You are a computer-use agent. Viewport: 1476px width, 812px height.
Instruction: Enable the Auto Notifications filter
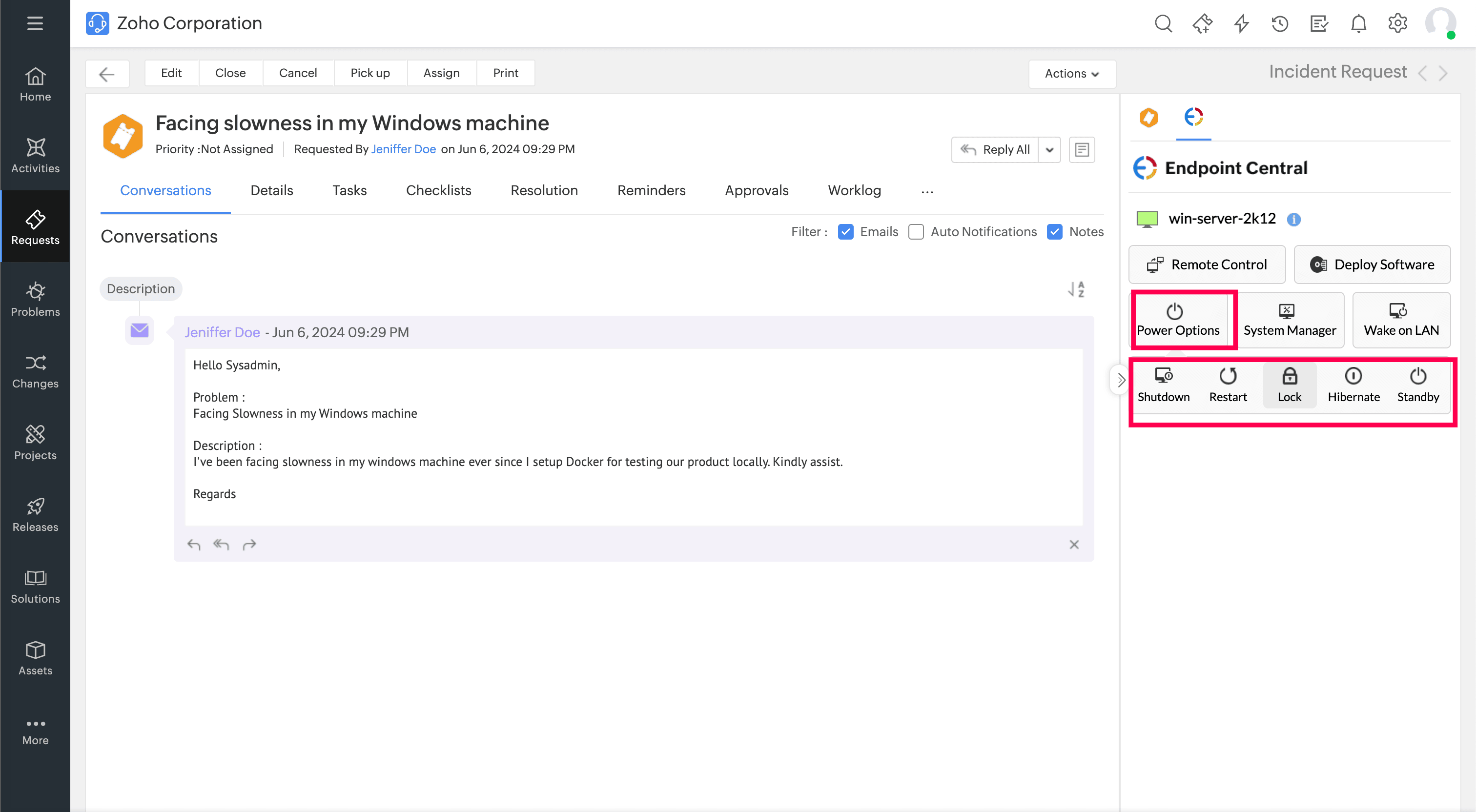coord(916,231)
